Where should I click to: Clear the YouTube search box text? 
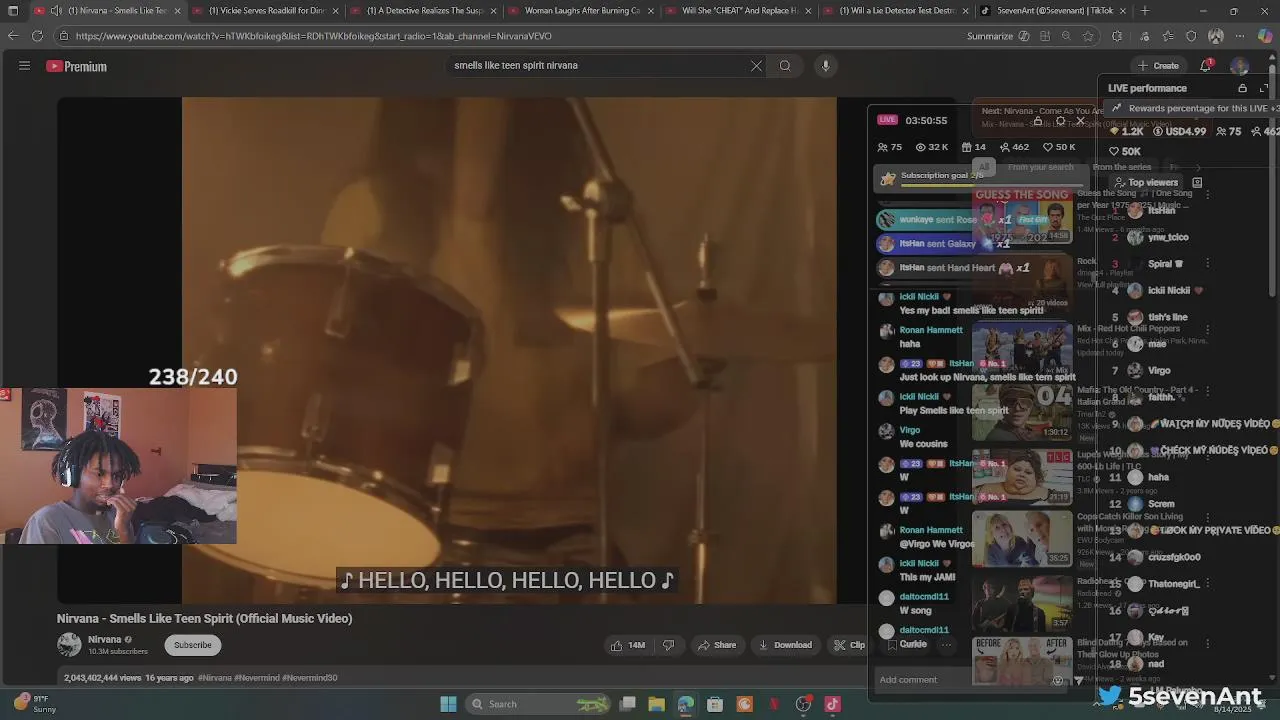click(x=756, y=66)
